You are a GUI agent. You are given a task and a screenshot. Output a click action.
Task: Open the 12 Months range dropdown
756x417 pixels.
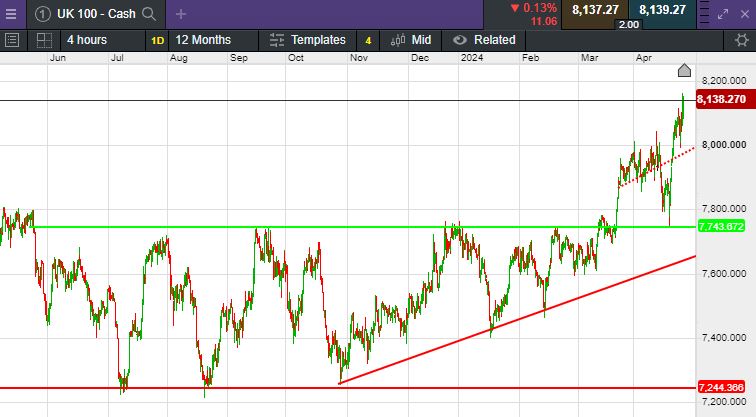tap(213, 40)
